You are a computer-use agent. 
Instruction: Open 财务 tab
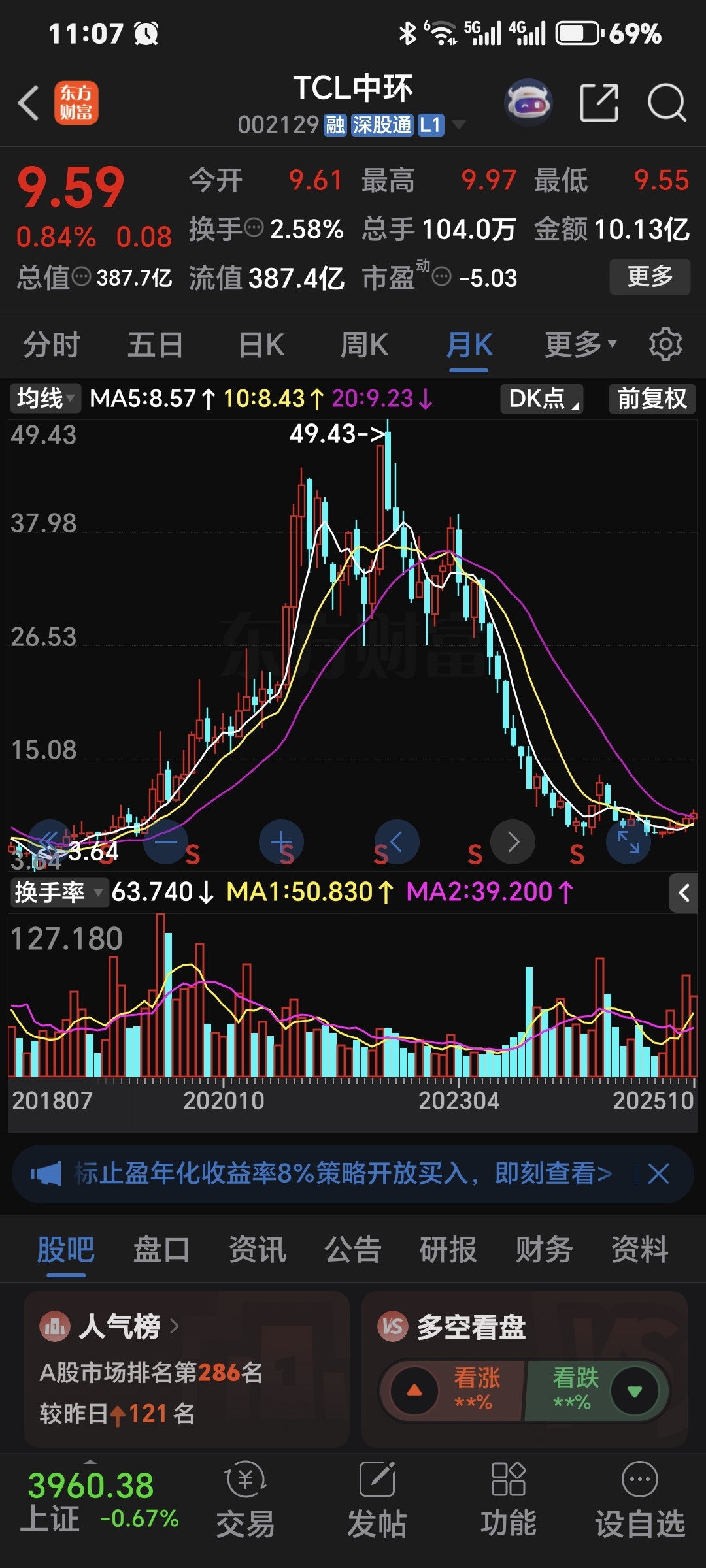544,1249
